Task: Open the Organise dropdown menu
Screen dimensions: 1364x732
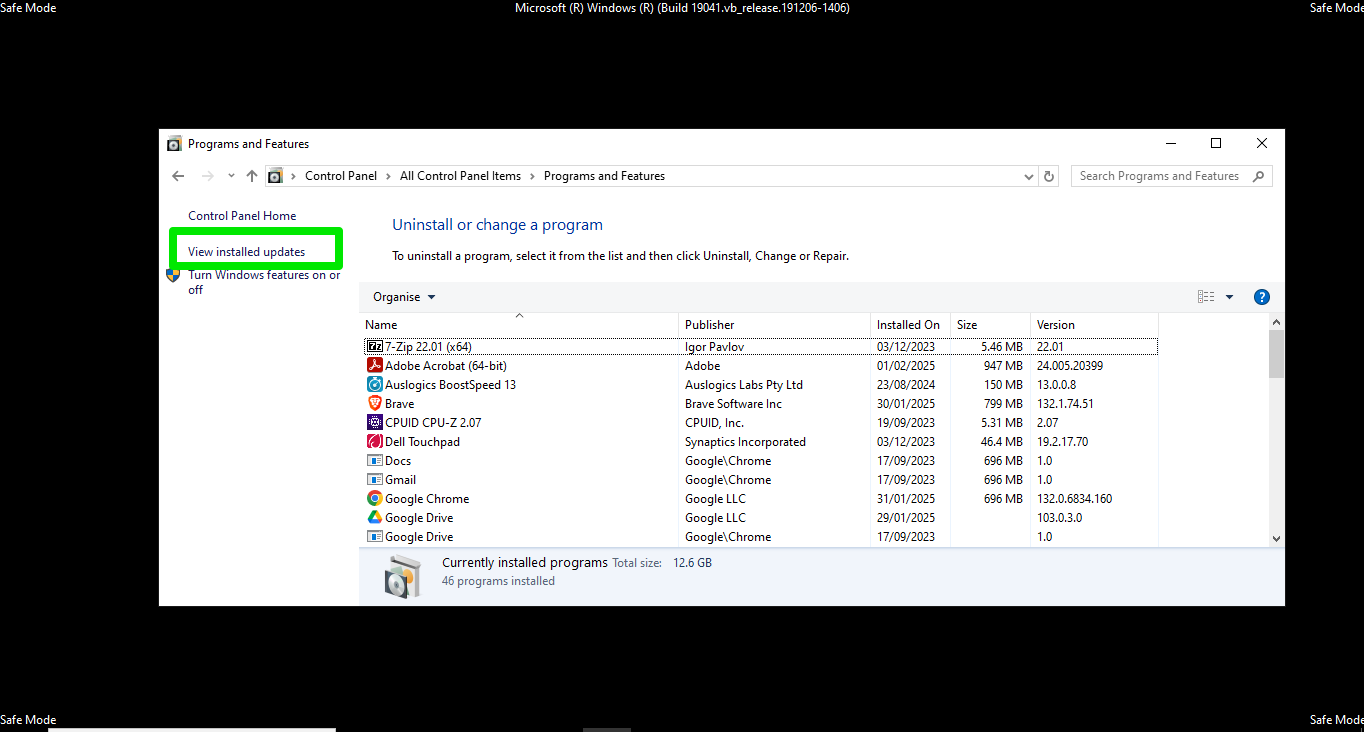Action: [404, 297]
